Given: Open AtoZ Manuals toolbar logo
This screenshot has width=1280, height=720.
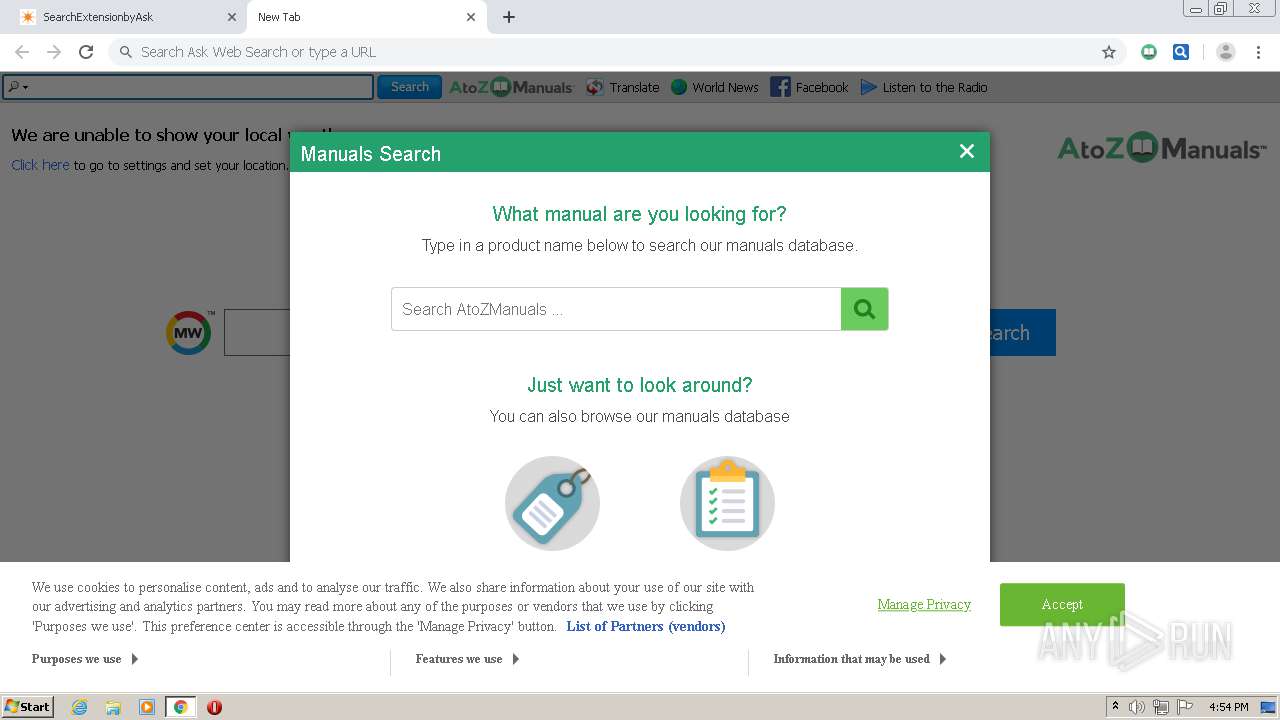Looking at the screenshot, I should click(x=510, y=87).
